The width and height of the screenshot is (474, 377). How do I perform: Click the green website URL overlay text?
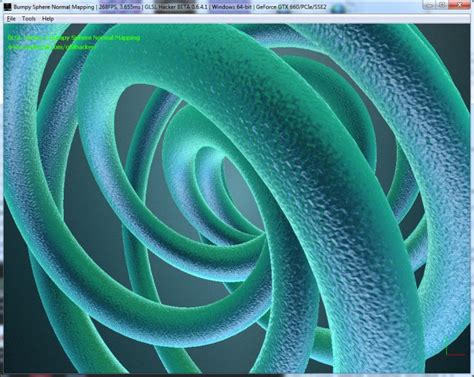click(x=52, y=47)
